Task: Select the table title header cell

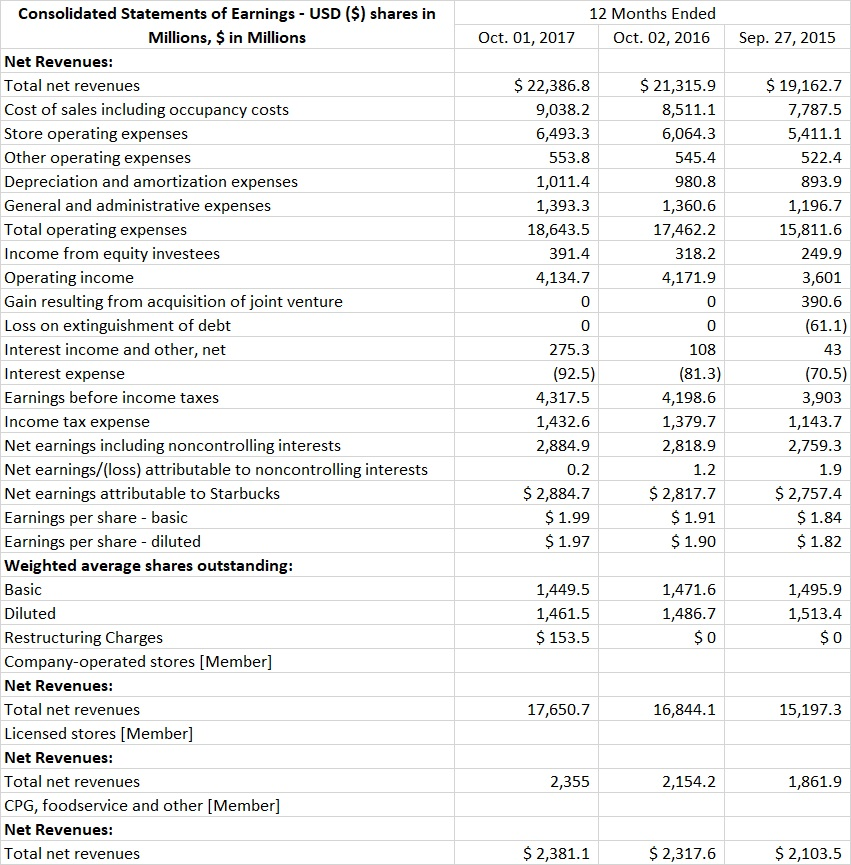Action: pyautogui.click(x=227, y=24)
